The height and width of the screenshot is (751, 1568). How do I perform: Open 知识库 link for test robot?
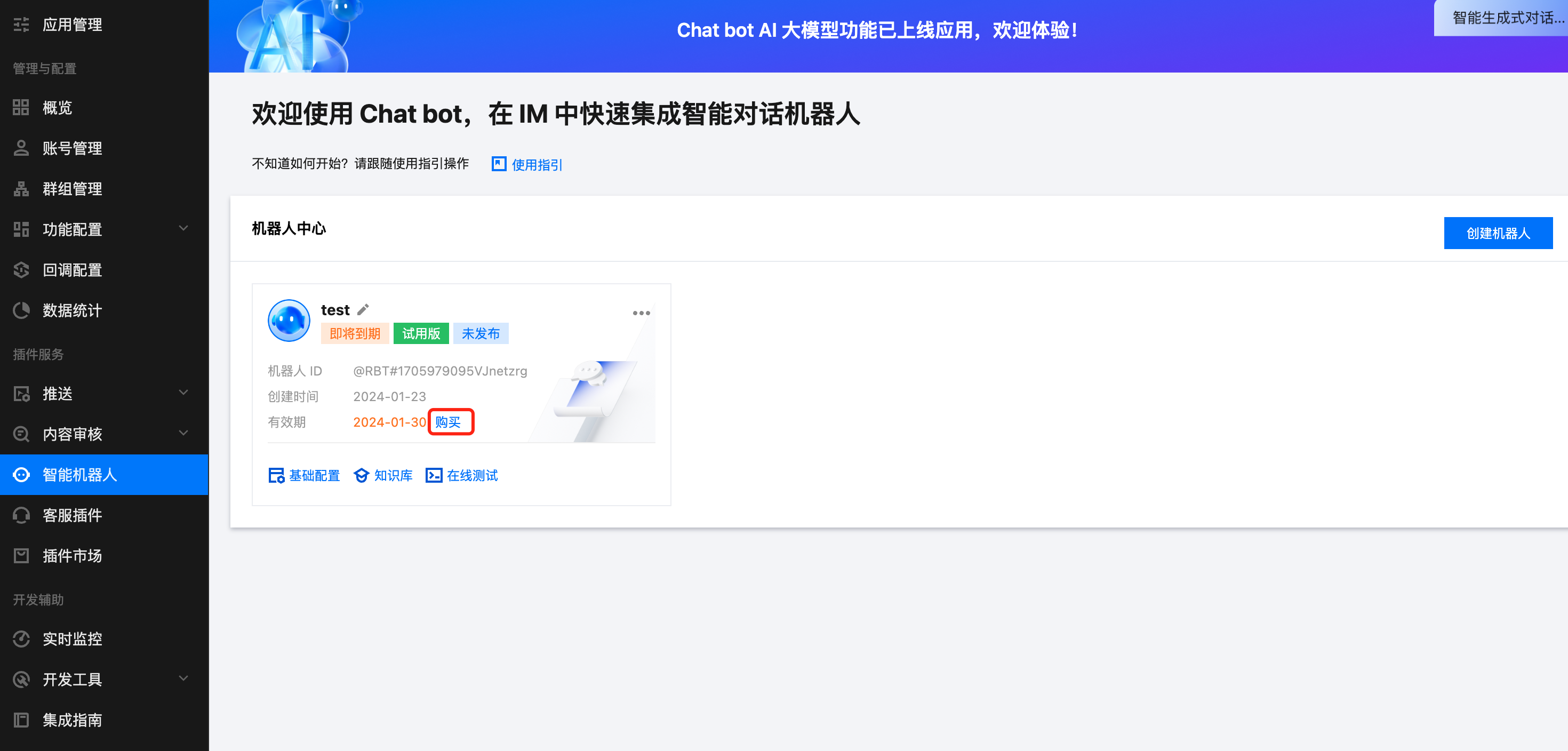pyautogui.click(x=393, y=475)
